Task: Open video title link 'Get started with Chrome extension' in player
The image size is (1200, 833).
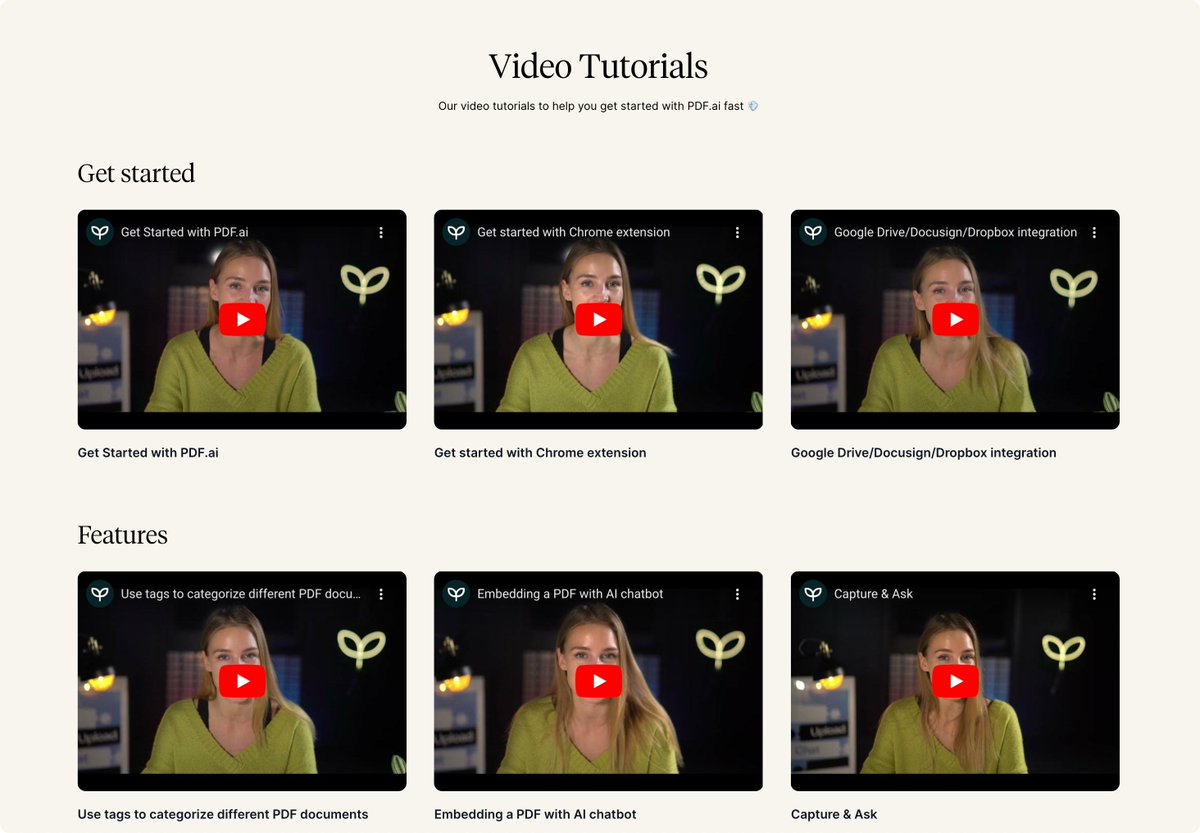Action: [574, 232]
